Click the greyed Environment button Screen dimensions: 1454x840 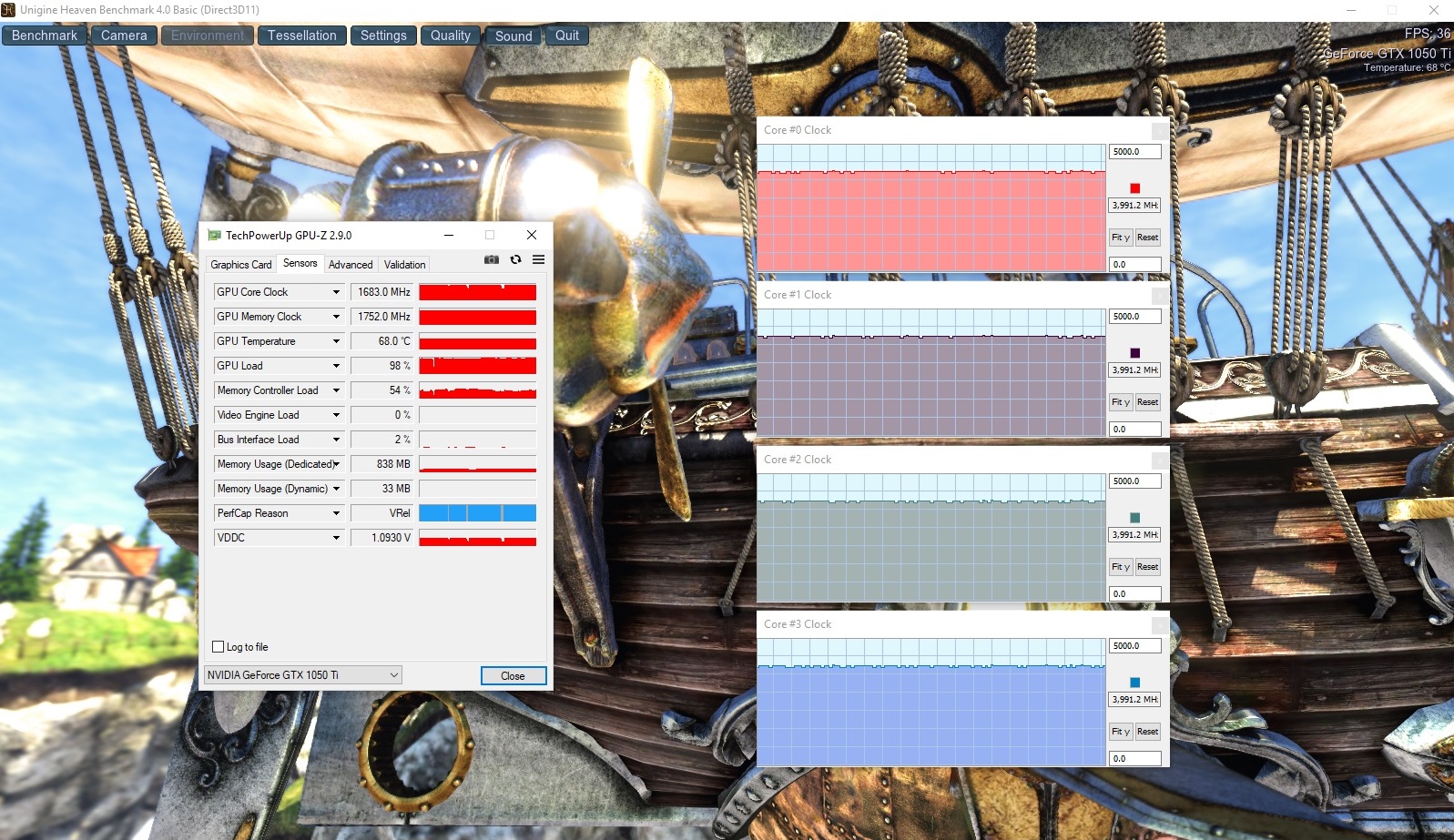coord(208,35)
